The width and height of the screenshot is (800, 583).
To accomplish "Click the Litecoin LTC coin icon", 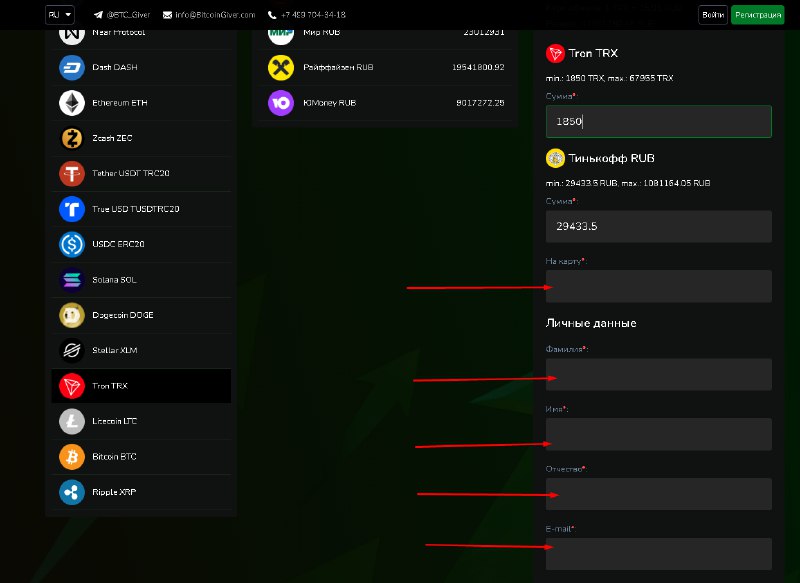I will pos(72,421).
